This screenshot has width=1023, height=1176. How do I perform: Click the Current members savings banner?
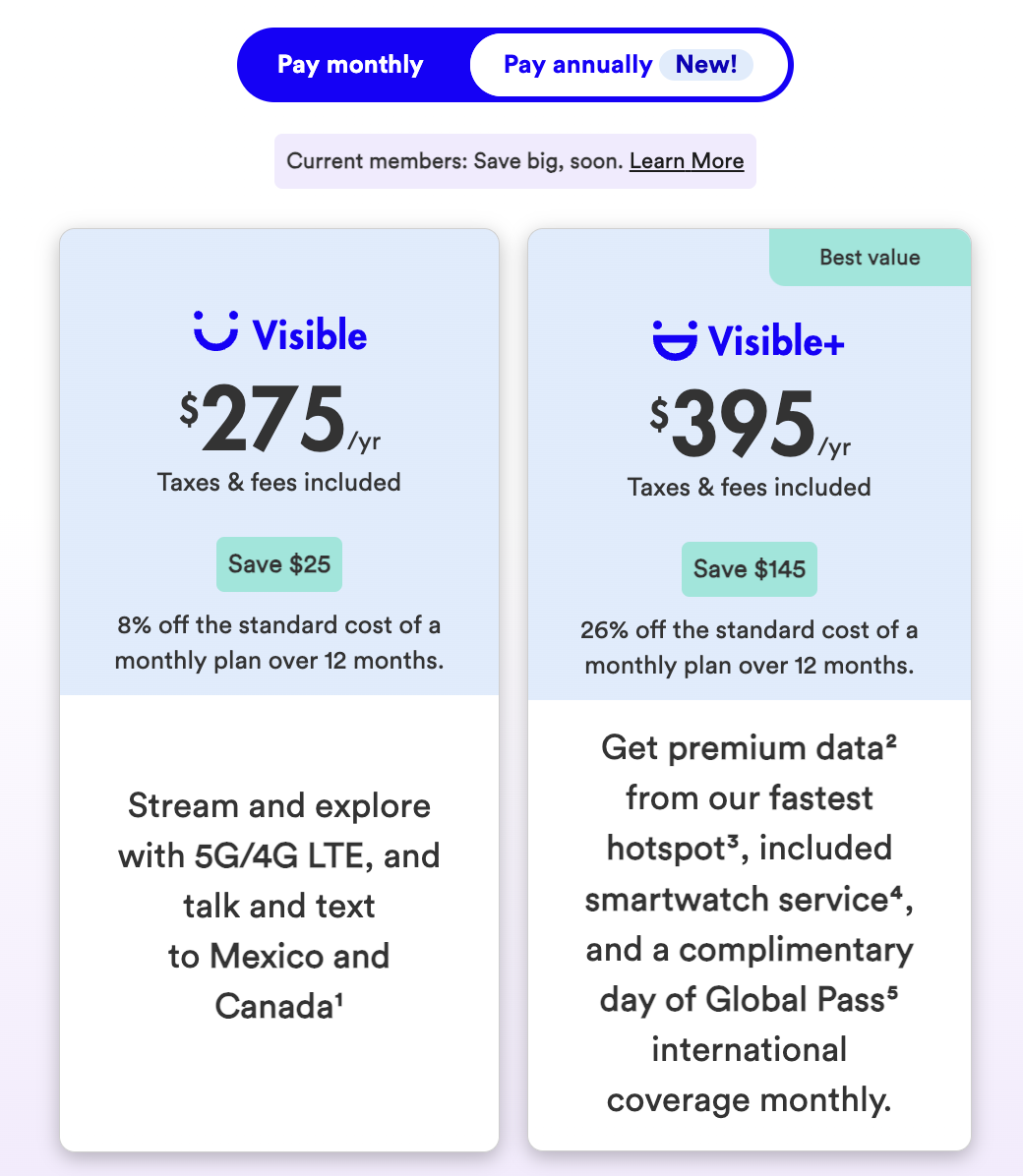(x=456, y=161)
